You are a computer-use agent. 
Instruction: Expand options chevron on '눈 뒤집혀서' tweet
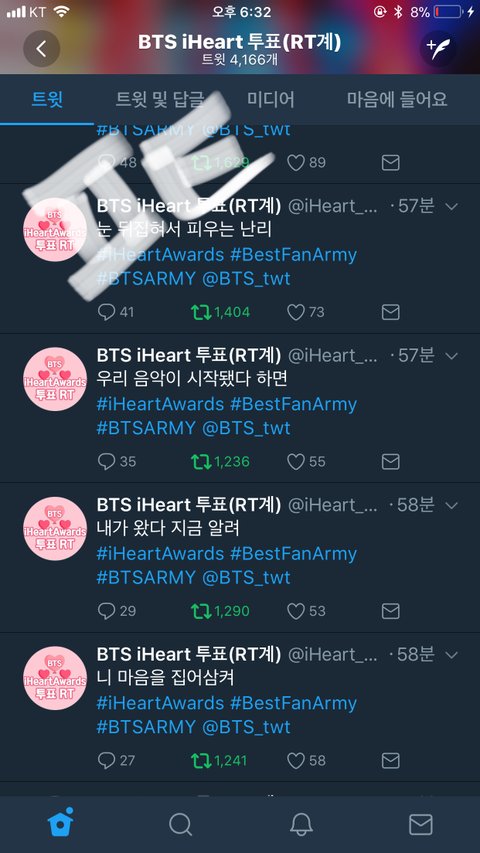[452, 206]
